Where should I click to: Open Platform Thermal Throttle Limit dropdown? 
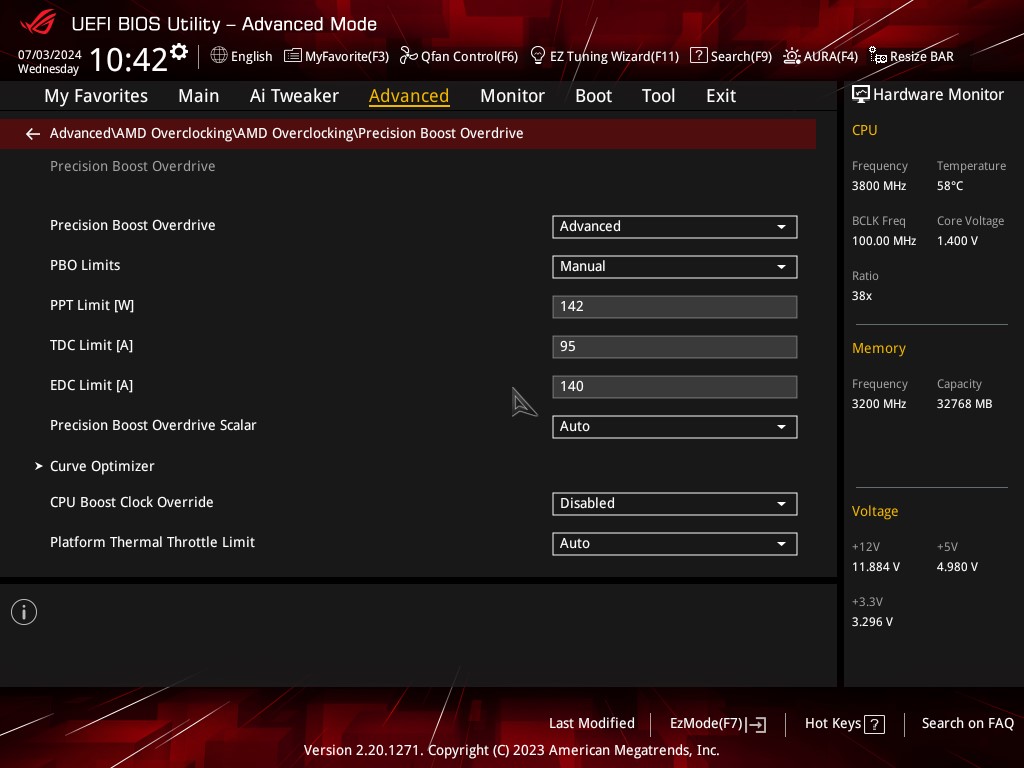pyautogui.click(x=675, y=543)
